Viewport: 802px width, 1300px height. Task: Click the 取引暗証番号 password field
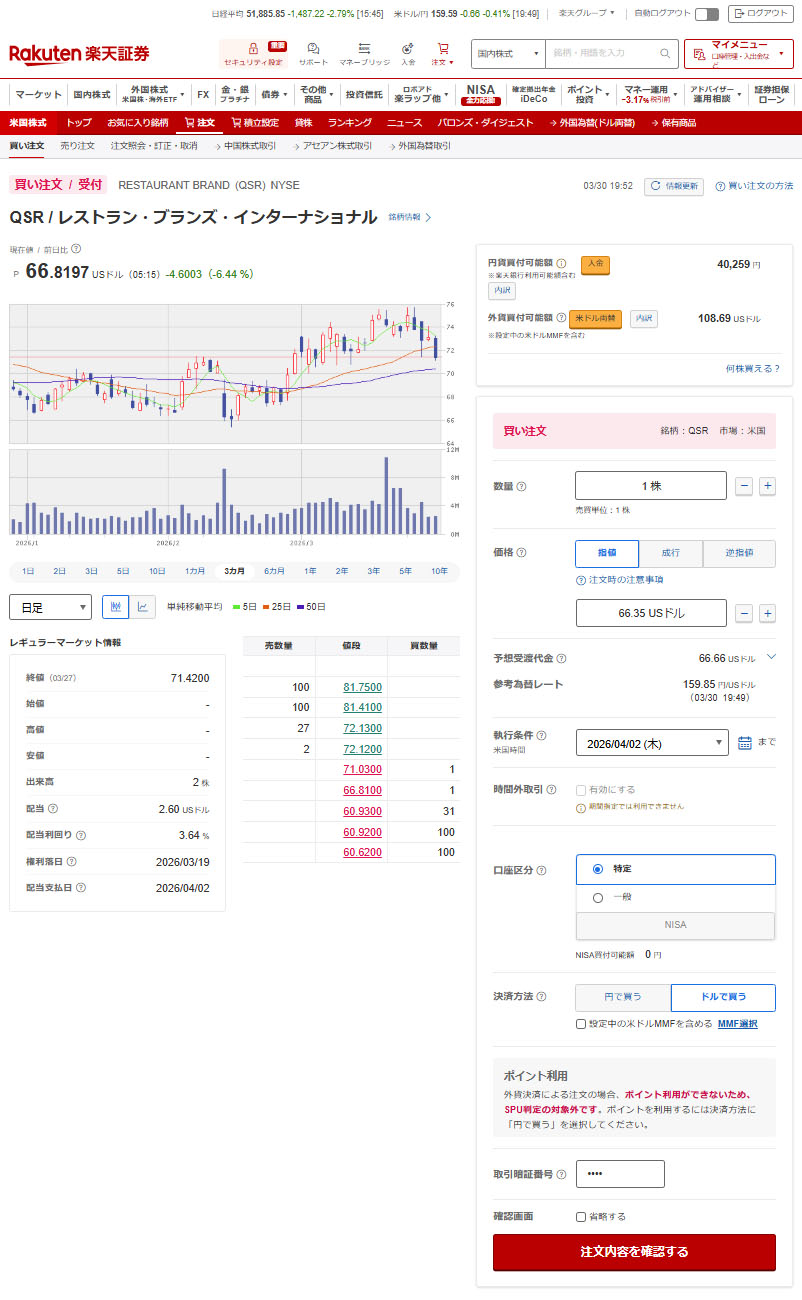pyautogui.click(x=620, y=1174)
